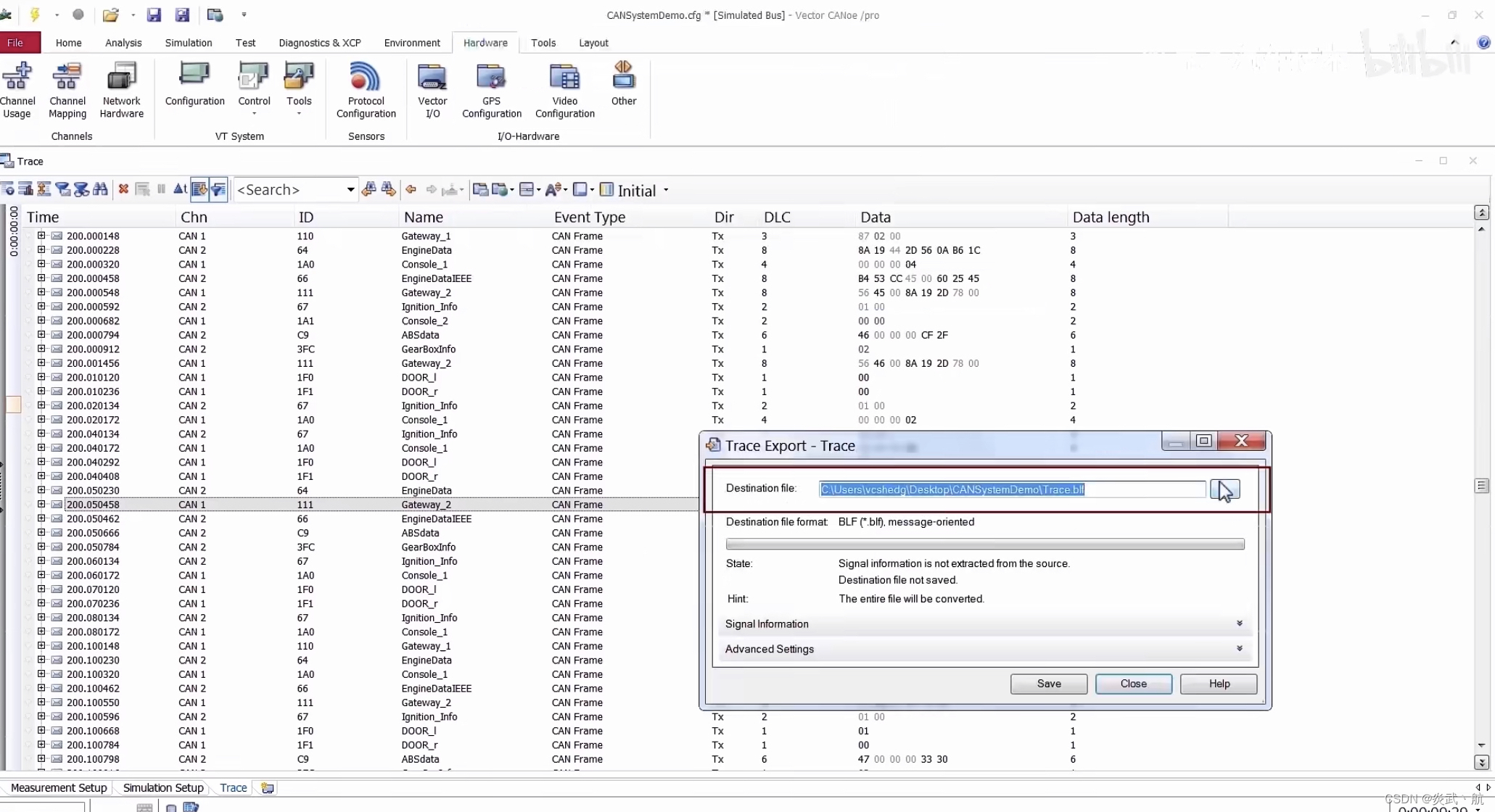Open Channel Mapping in Hardware ribbon

tap(67, 91)
